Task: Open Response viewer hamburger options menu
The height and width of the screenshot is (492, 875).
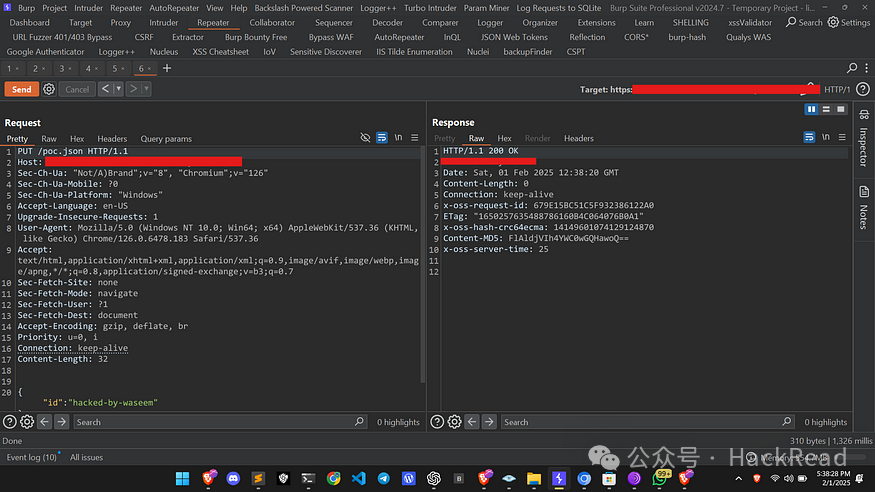Action: point(842,137)
